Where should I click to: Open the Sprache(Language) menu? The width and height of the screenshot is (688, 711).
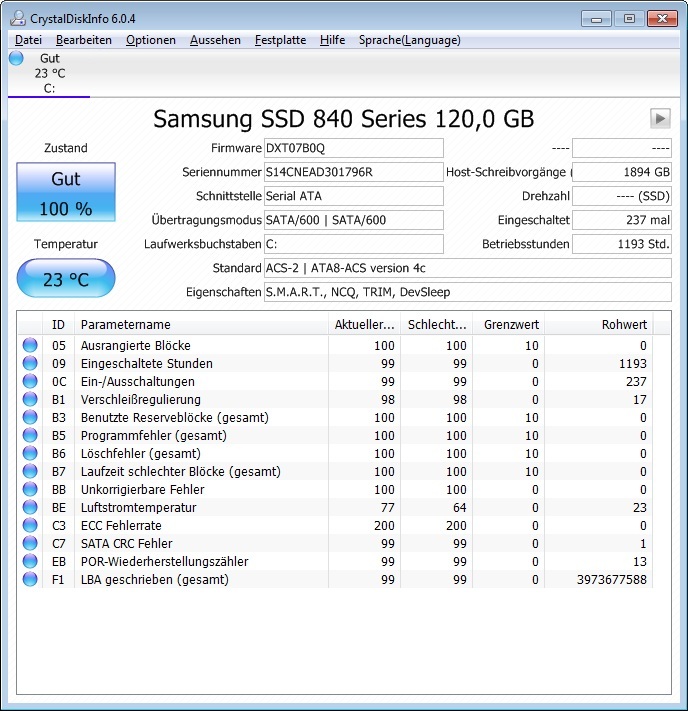[x=410, y=40]
